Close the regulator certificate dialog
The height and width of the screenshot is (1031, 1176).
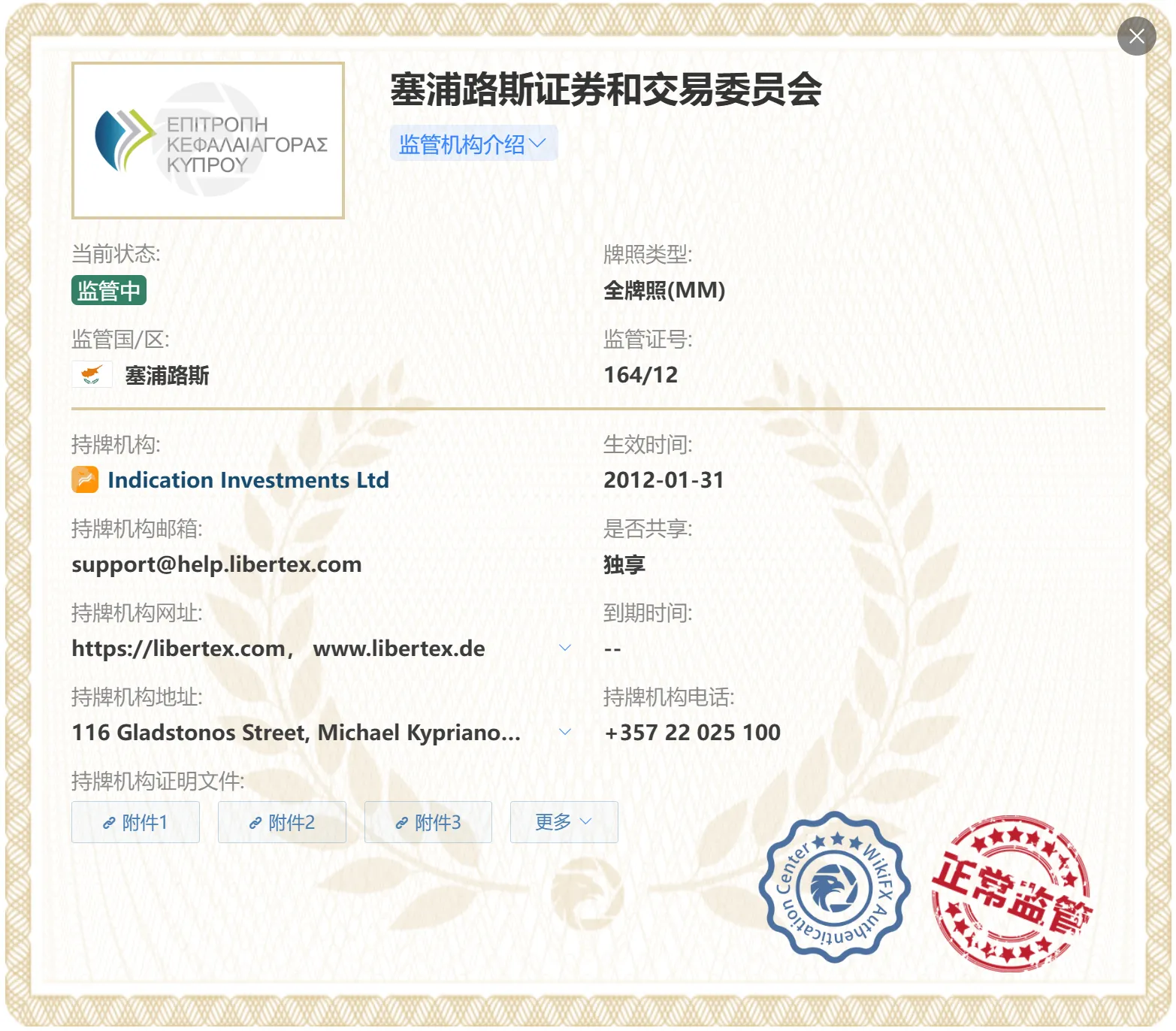click(1136, 36)
